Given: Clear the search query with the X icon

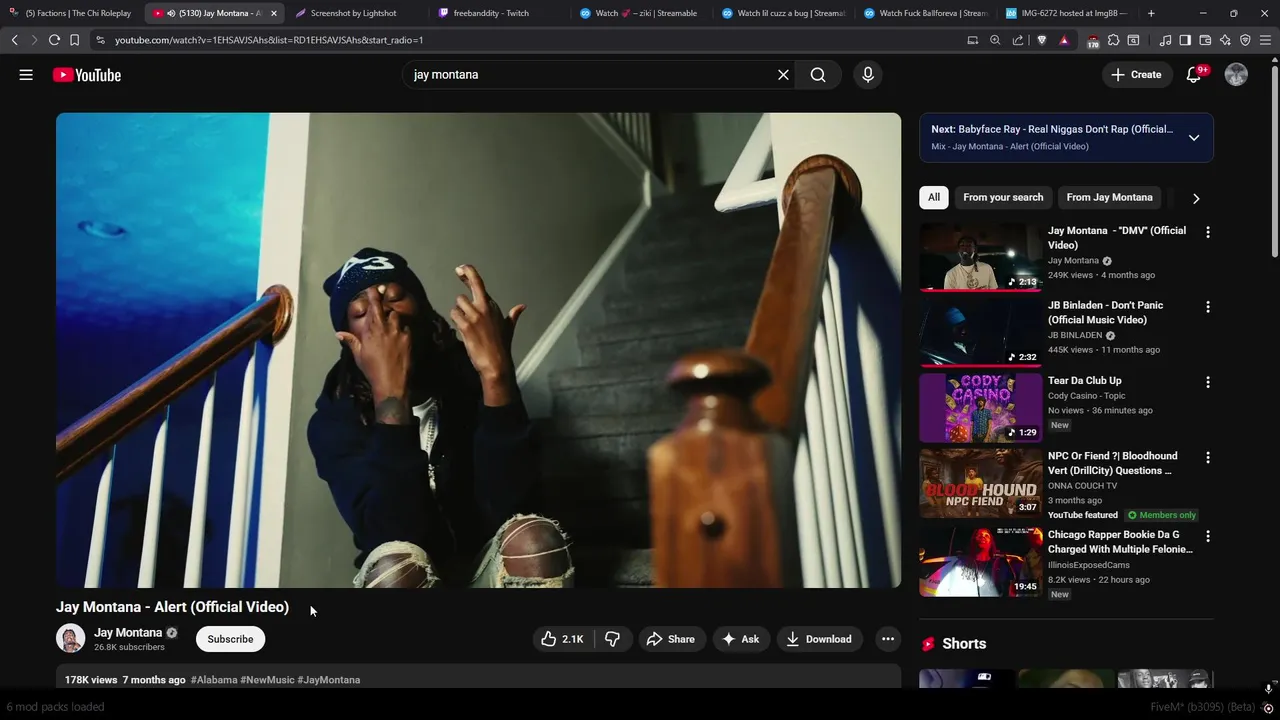Looking at the screenshot, I should point(783,75).
